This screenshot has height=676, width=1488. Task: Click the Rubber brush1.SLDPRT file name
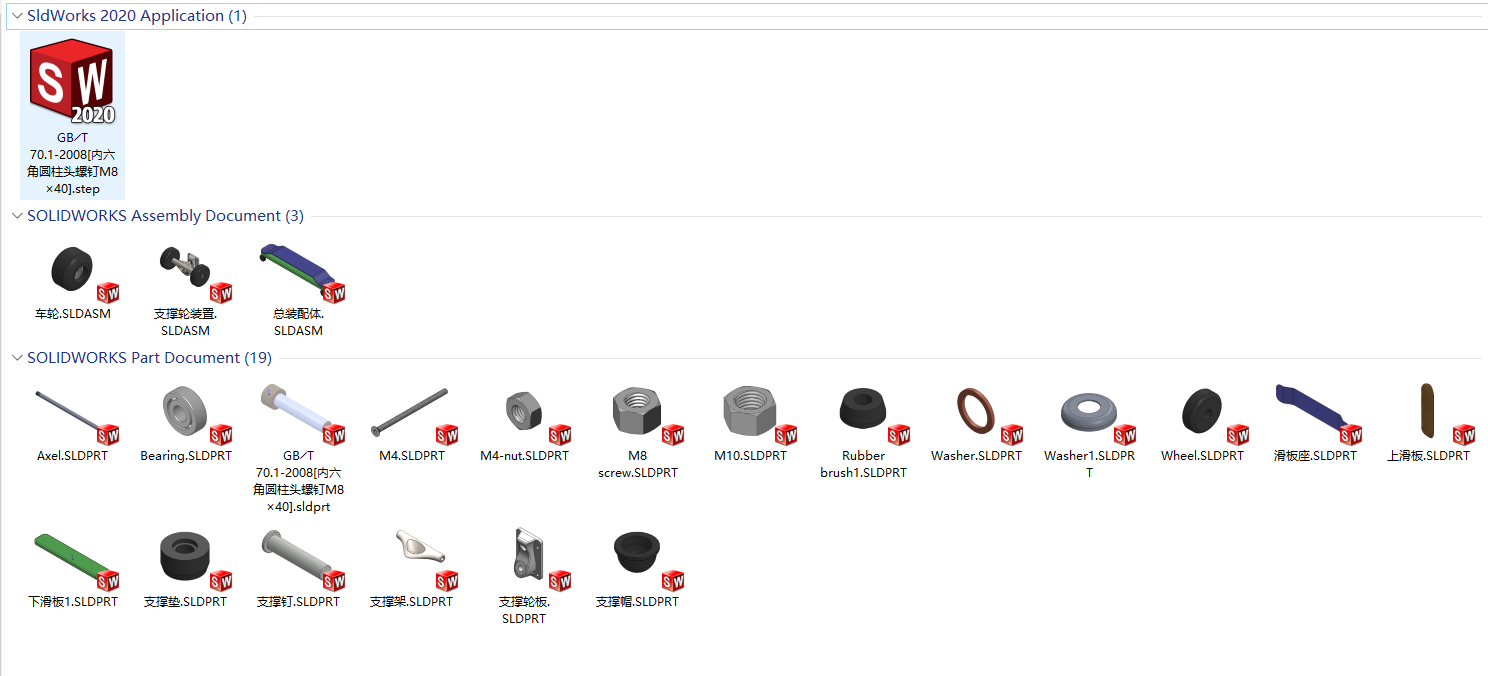(x=864, y=464)
